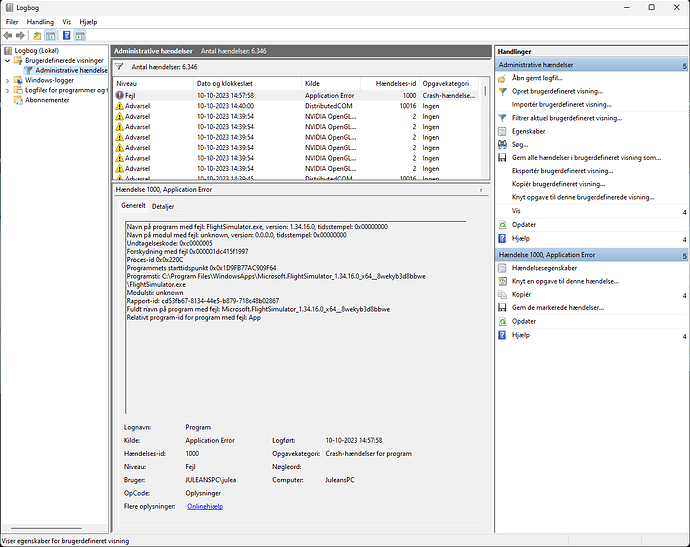Collapse the Hændelse 1000 actions section
690x547 pixels.
(x=684, y=255)
